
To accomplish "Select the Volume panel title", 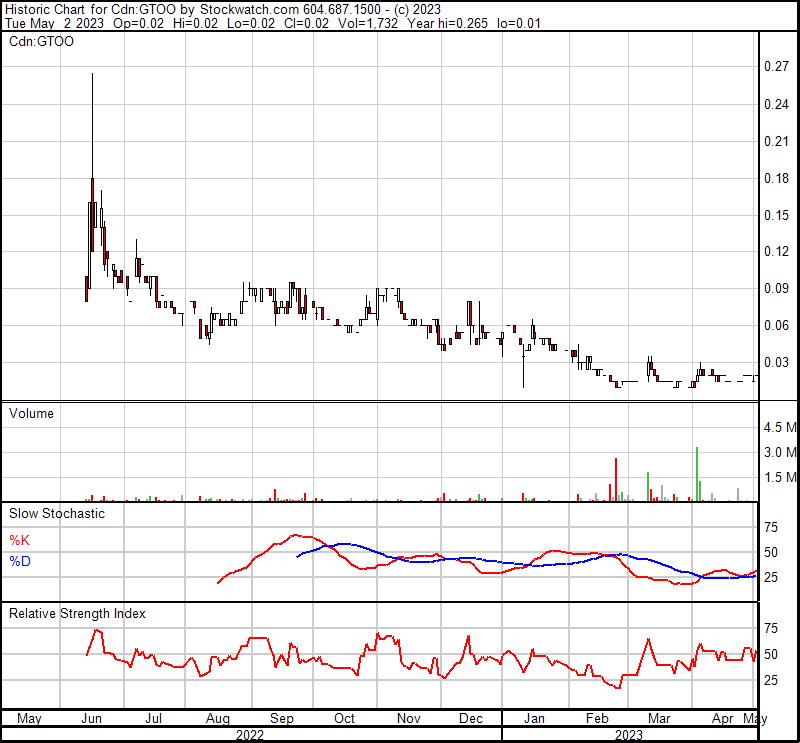I will [31, 413].
